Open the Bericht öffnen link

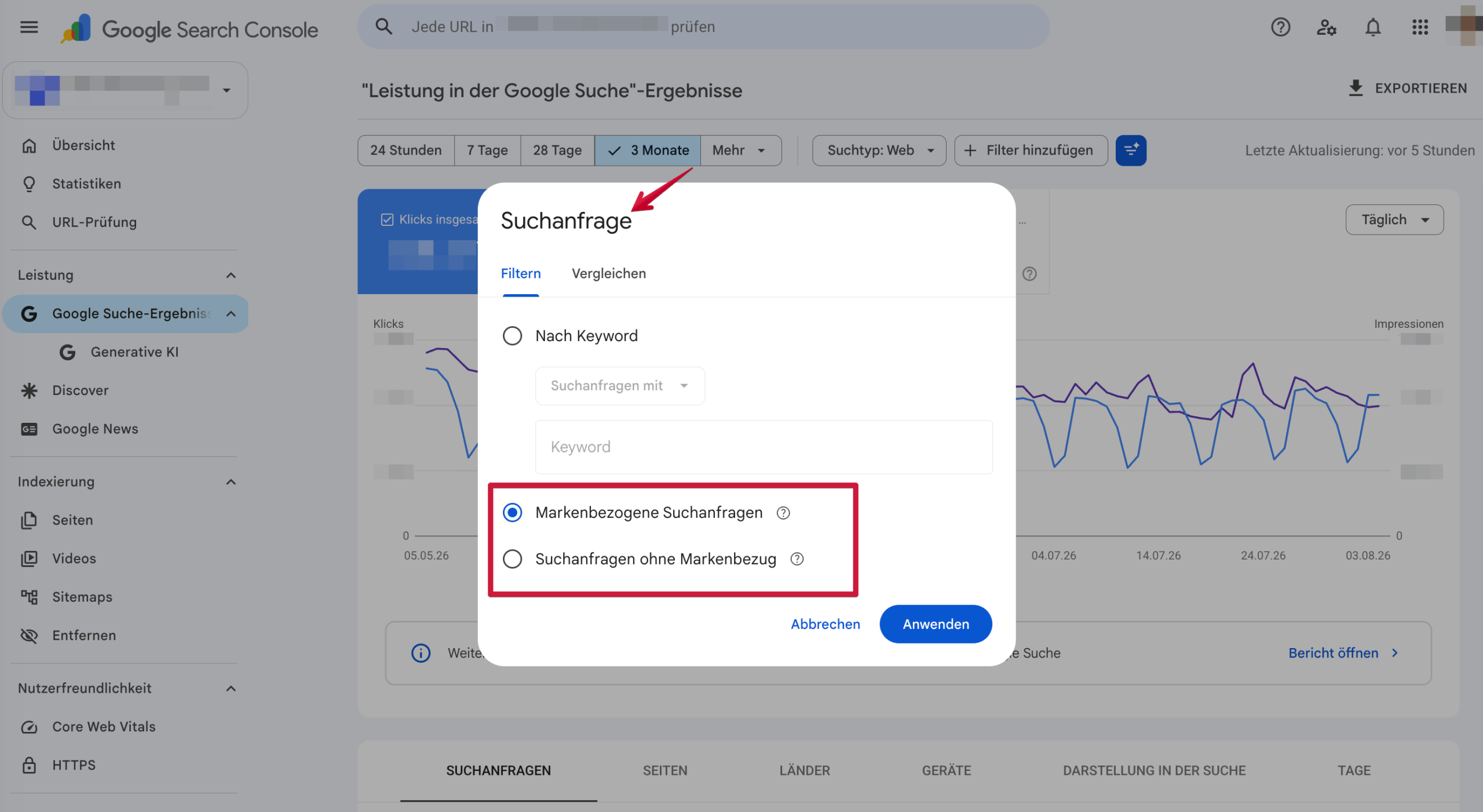(1343, 653)
